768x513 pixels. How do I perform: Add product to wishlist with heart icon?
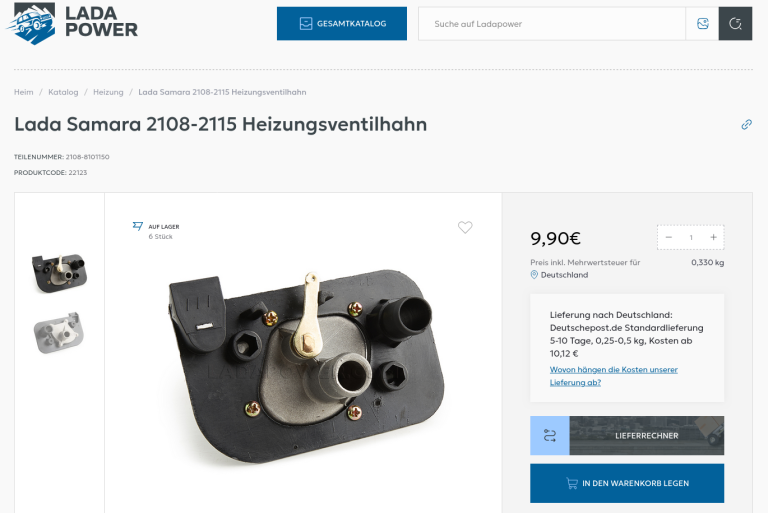point(465,227)
